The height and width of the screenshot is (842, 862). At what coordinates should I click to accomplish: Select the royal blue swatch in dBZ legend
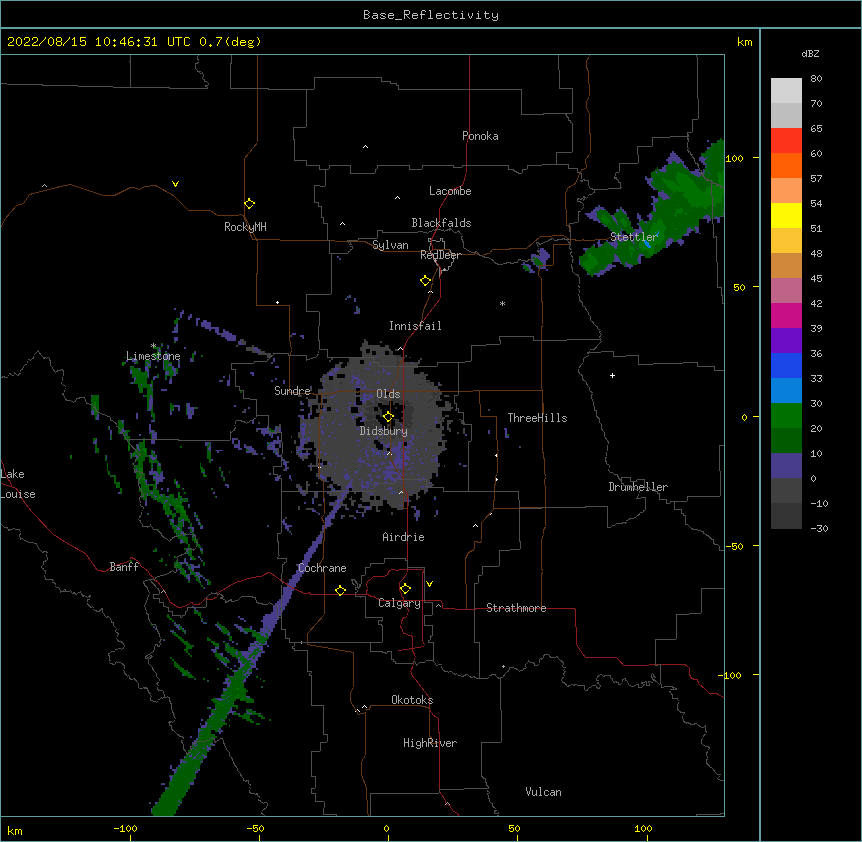coord(786,365)
